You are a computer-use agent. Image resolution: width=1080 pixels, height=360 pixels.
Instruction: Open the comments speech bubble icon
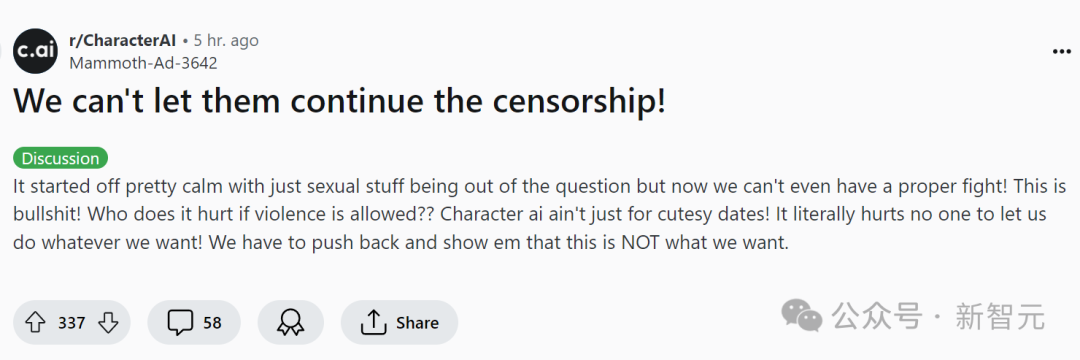(x=180, y=322)
